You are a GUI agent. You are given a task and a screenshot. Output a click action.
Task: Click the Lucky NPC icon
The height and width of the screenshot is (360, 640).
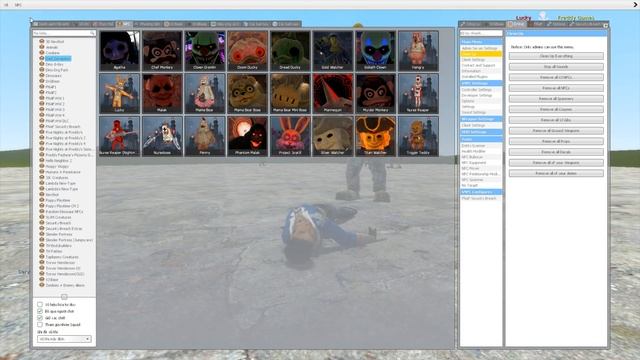tap(120, 93)
